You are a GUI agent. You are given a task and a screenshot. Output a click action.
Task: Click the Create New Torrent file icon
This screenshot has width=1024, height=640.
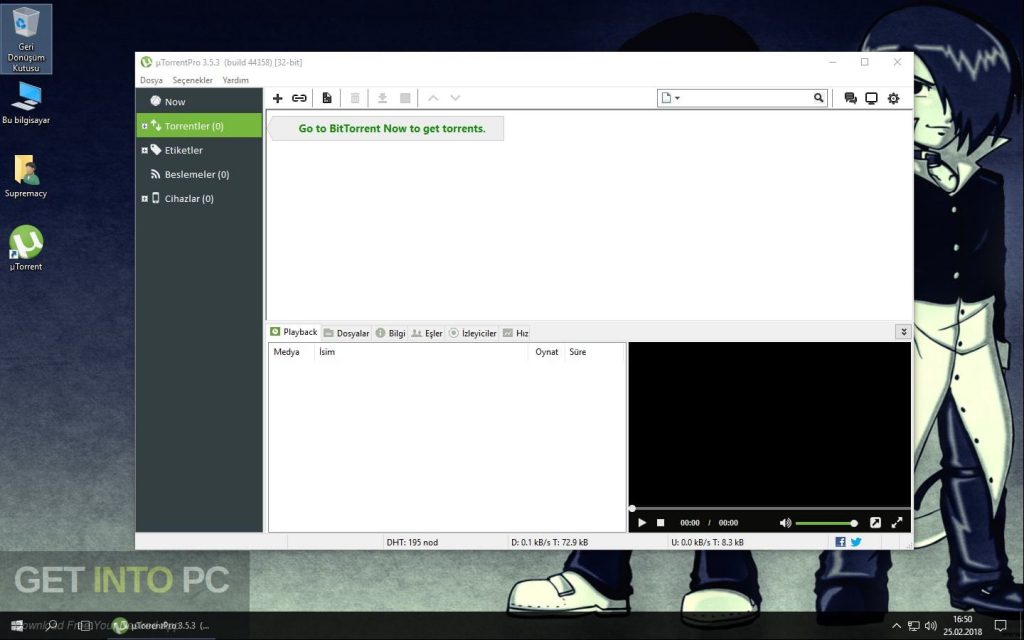click(327, 98)
